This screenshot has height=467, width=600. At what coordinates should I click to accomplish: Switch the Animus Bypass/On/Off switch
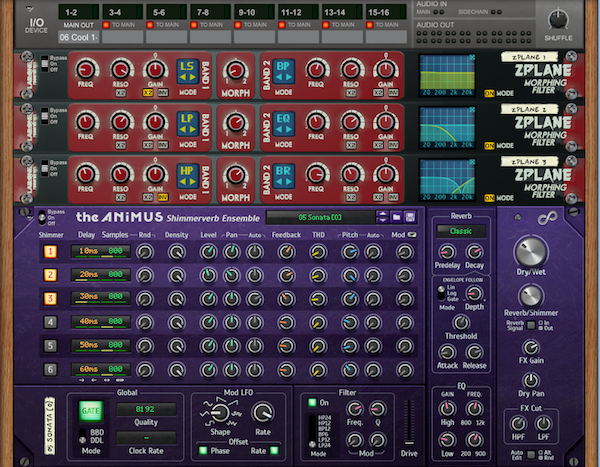click(42, 217)
